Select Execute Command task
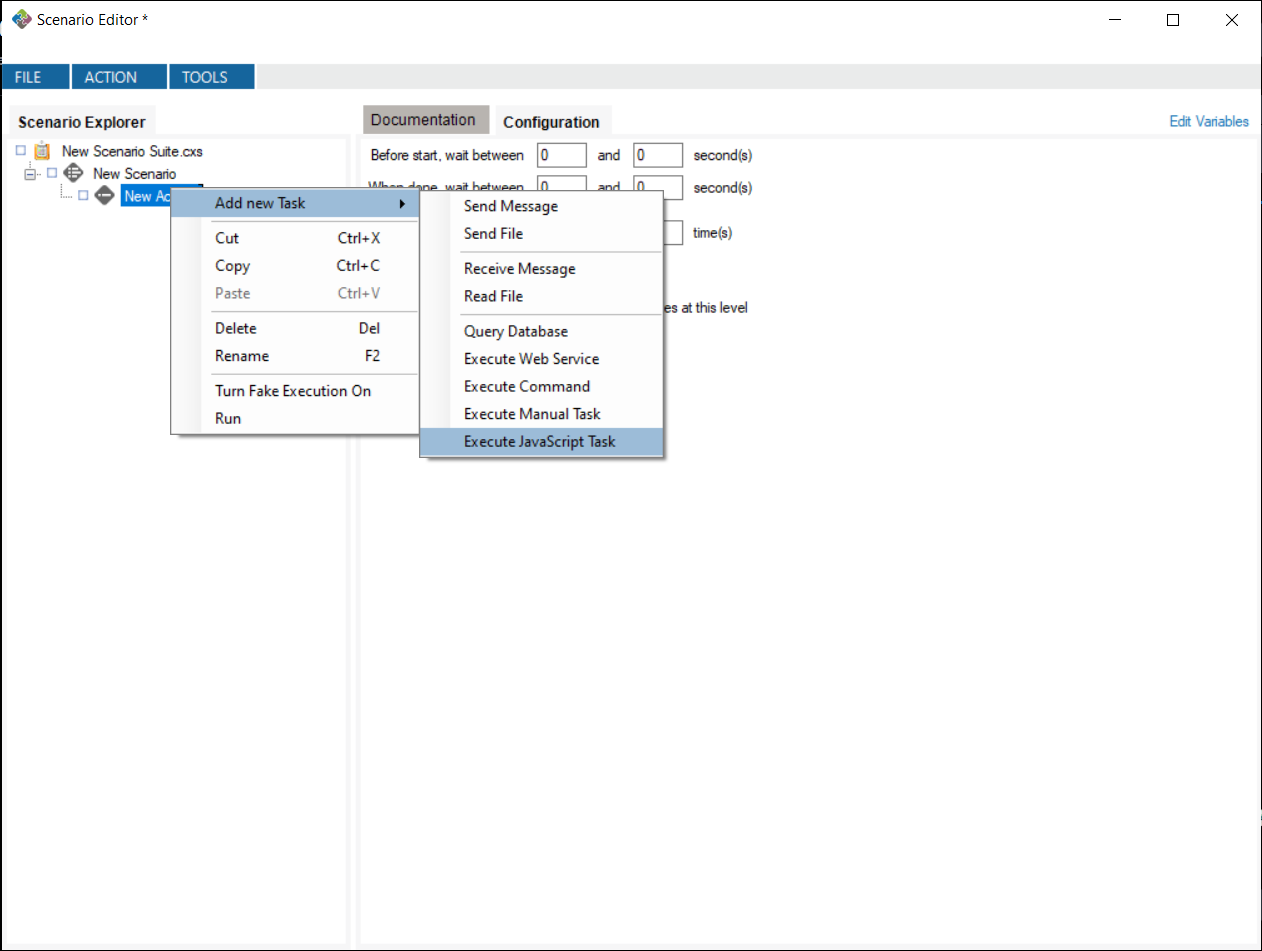The height and width of the screenshot is (951, 1262). 543,386
